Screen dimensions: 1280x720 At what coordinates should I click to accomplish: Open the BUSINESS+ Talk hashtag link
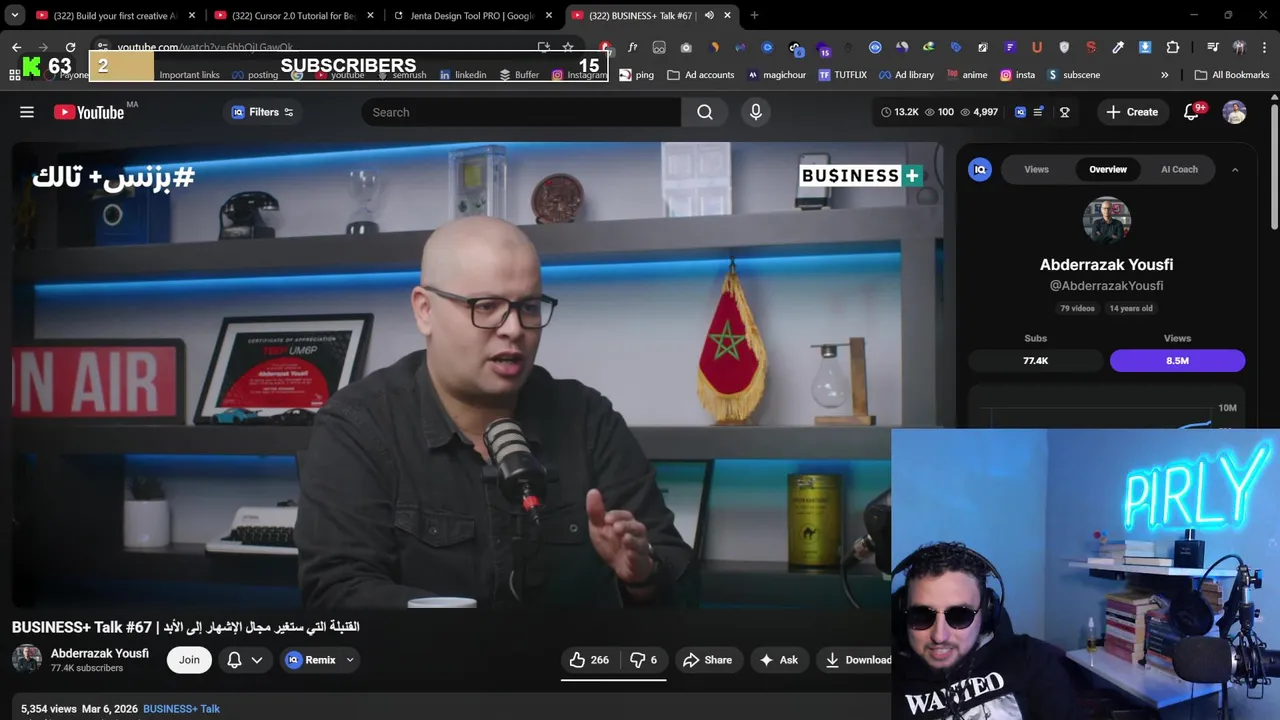[x=181, y=709]
